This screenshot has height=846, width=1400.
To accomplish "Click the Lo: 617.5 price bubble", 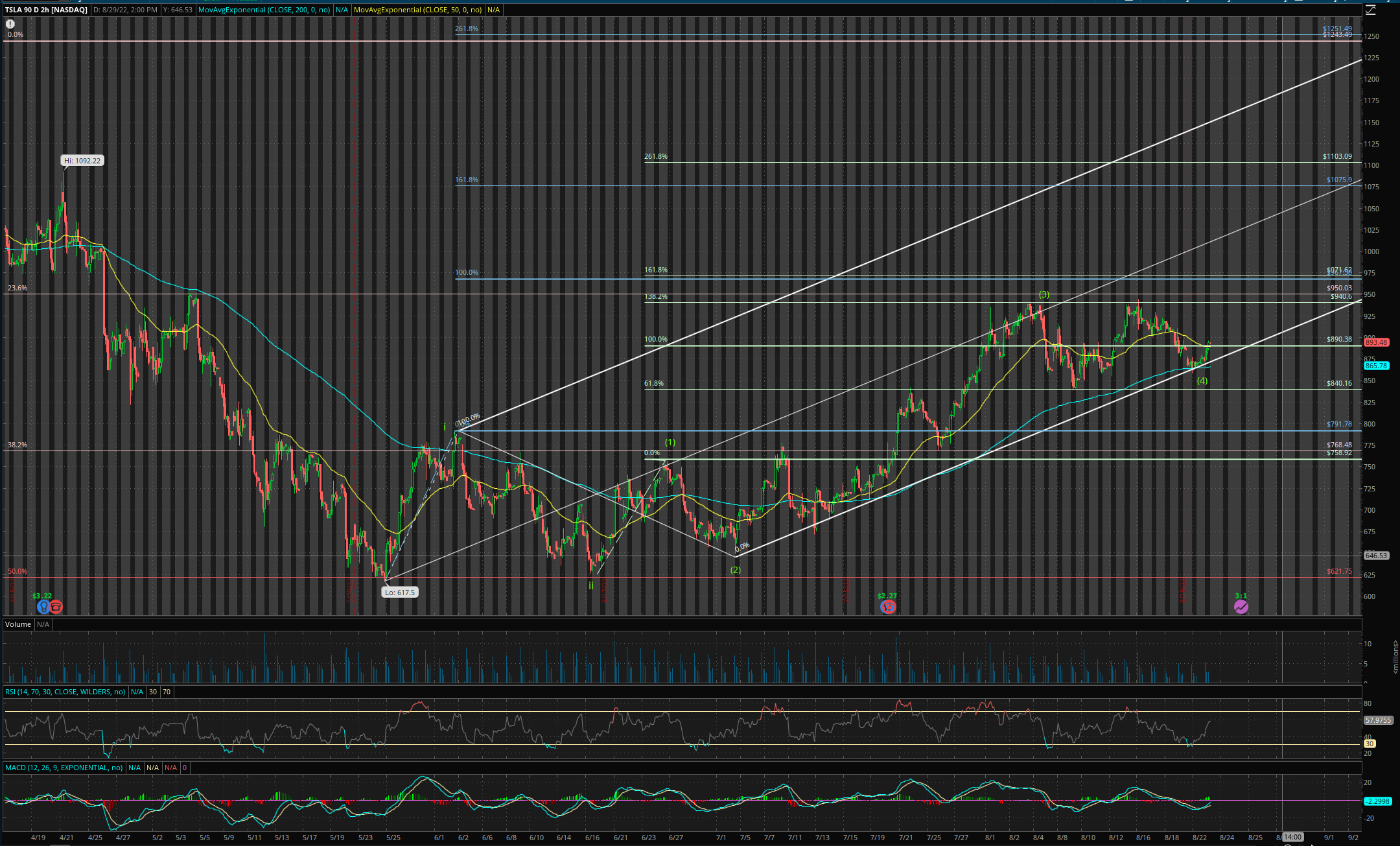I will click(x=399, y=592).
